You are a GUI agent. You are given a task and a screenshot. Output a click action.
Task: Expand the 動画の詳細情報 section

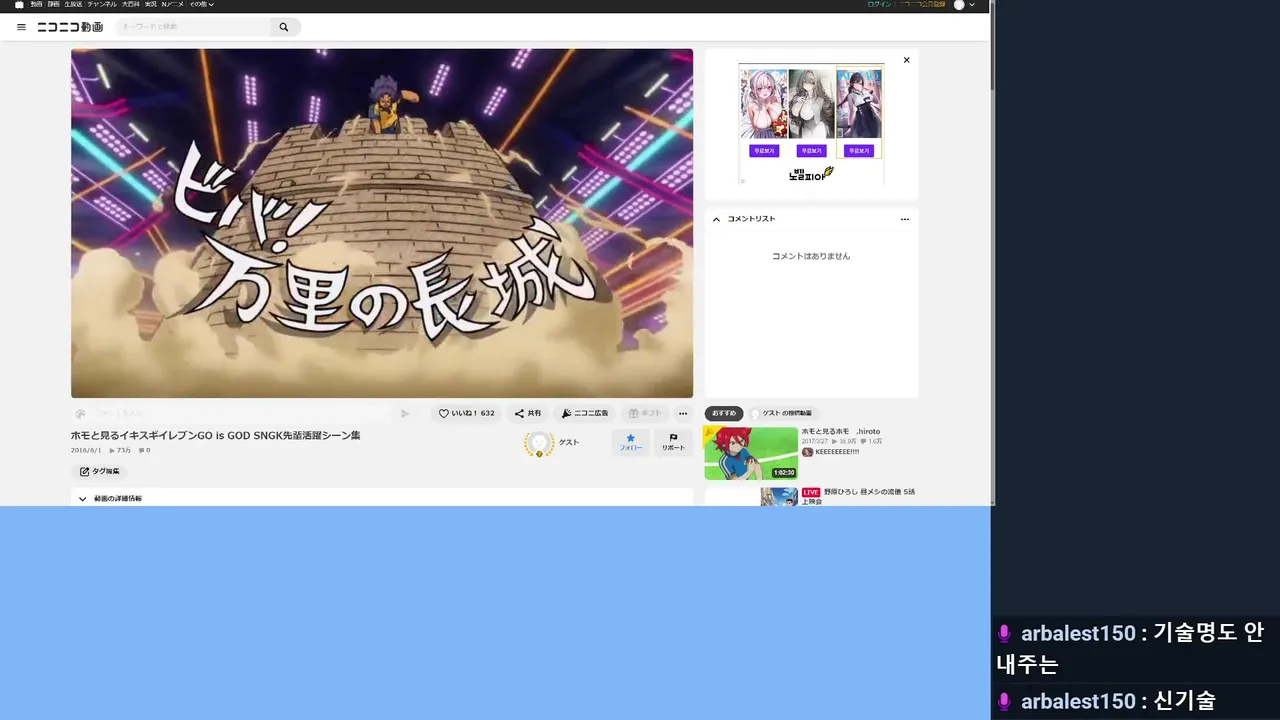point(382,498)
